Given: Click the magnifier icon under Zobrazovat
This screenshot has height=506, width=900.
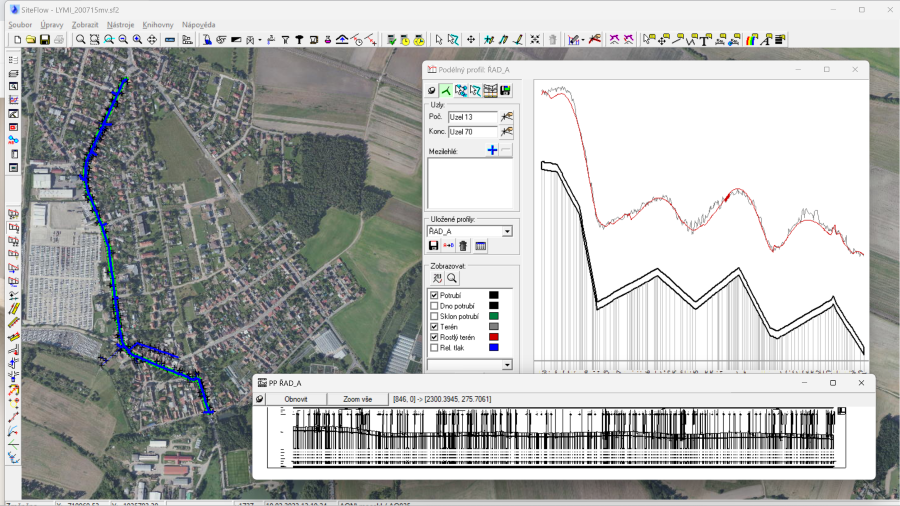Looking at the screenshot, I should pyautogui.click(x=452, y=278).
